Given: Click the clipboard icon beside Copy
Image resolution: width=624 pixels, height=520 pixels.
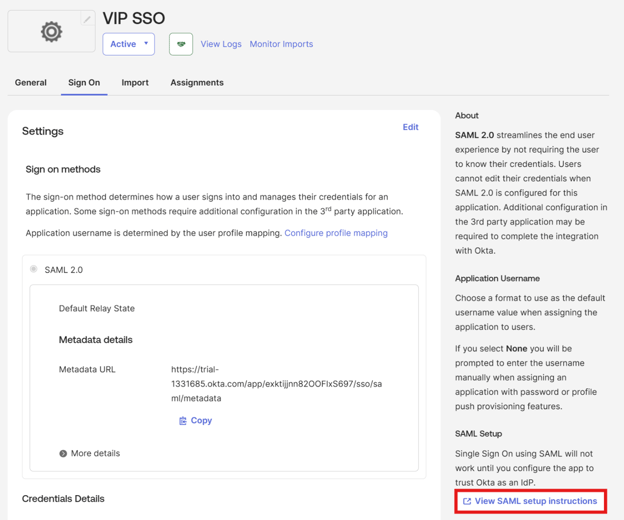Looking at the screenshot, I should point(183,421).
